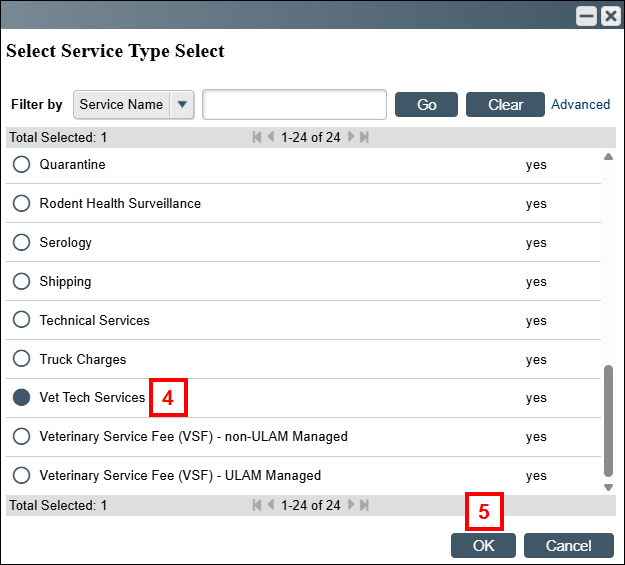Viewport: 625px width, 565px height.
Task: Click the filter text input field
Action: (x=294, y=104)
